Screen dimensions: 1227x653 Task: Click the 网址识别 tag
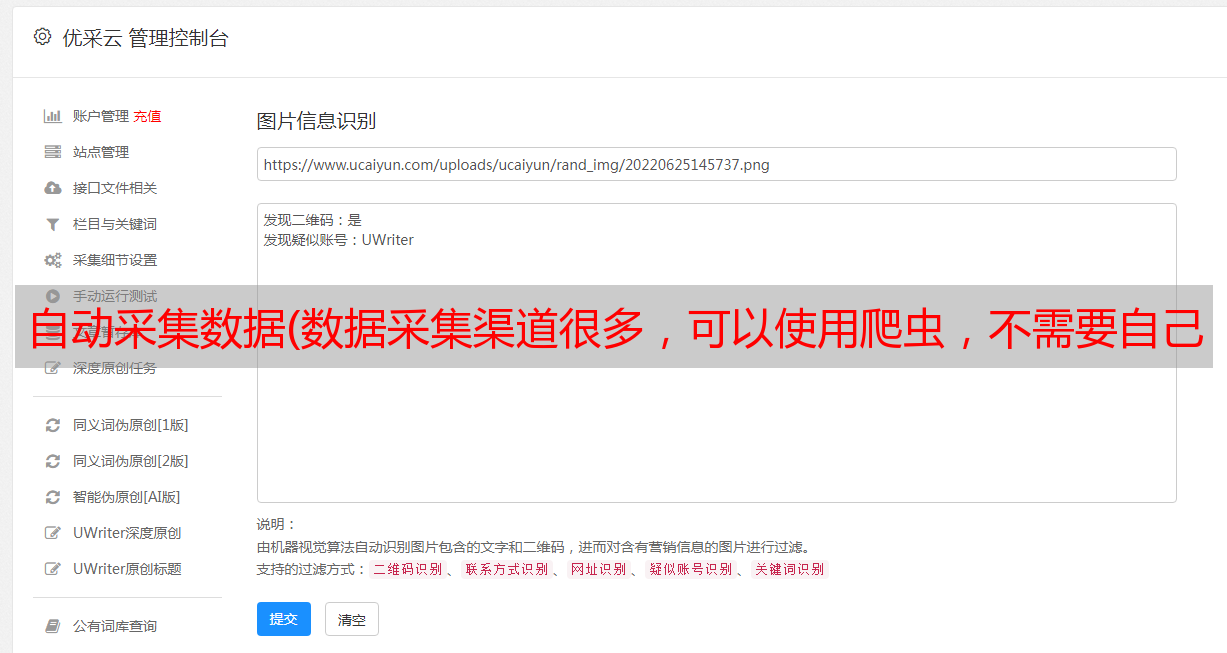pos(598,569)
